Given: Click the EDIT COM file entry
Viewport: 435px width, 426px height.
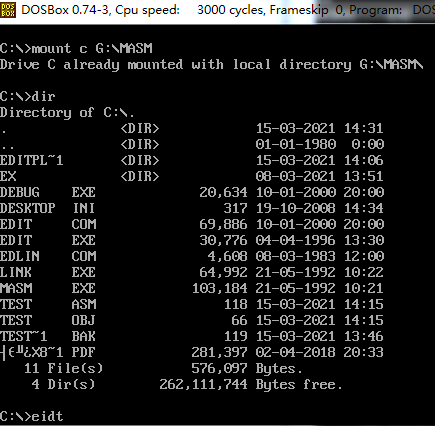Looking at the screenshot, I should pyautogui.click(x=192, y=224).
